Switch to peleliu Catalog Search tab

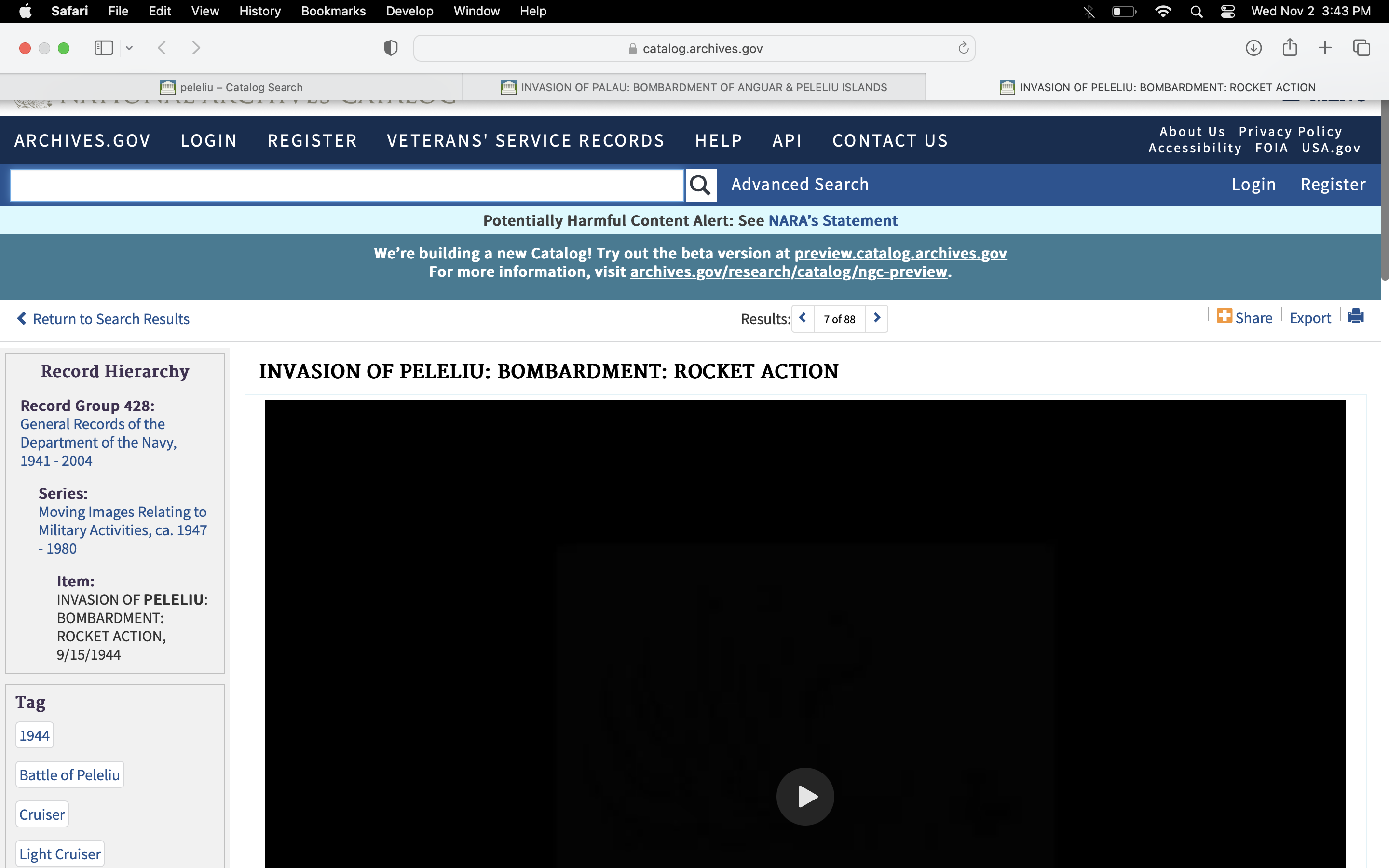231,87
